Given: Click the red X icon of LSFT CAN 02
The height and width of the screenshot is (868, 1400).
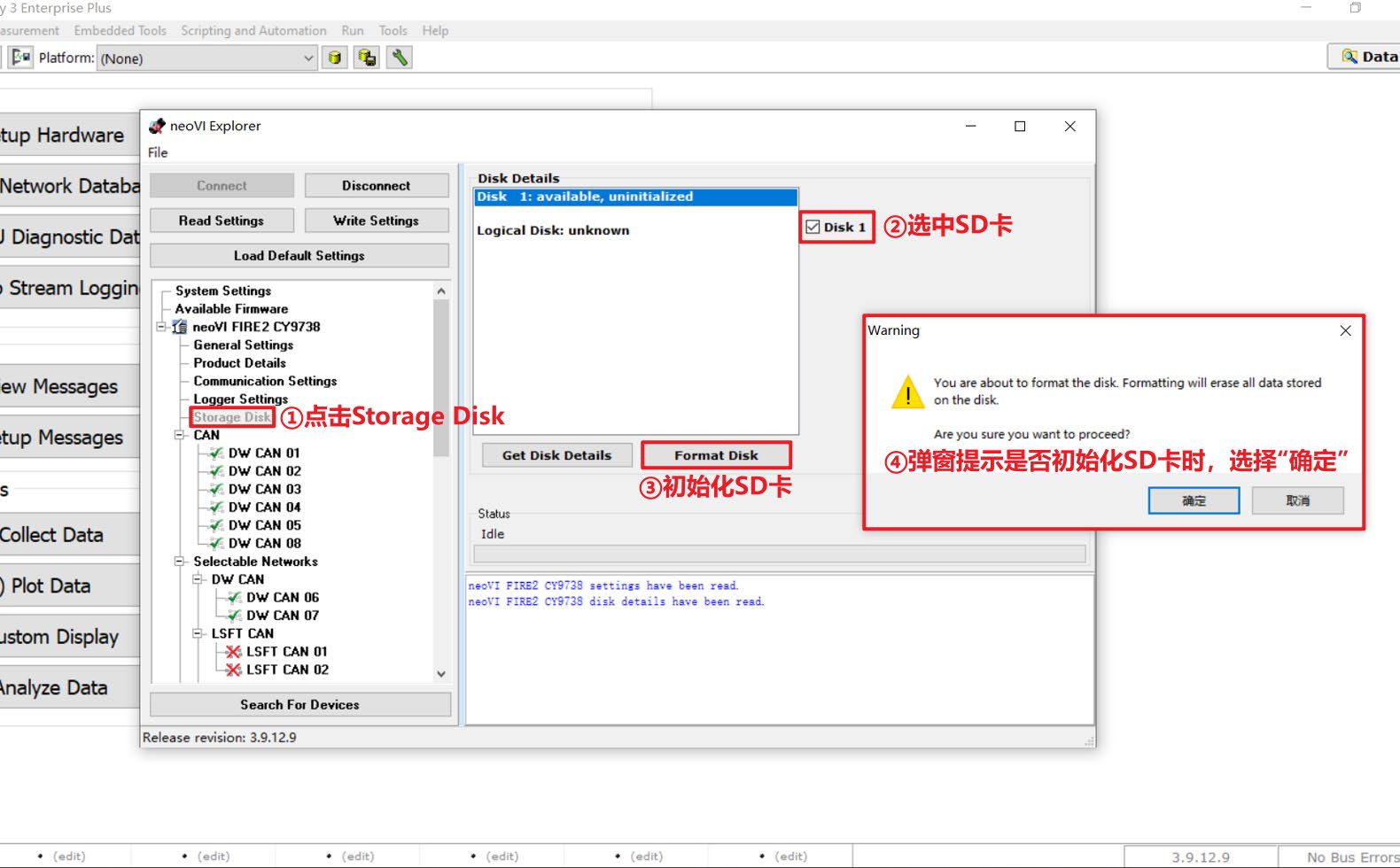Looking at the screenshot, I should click(x=234, y=670).
